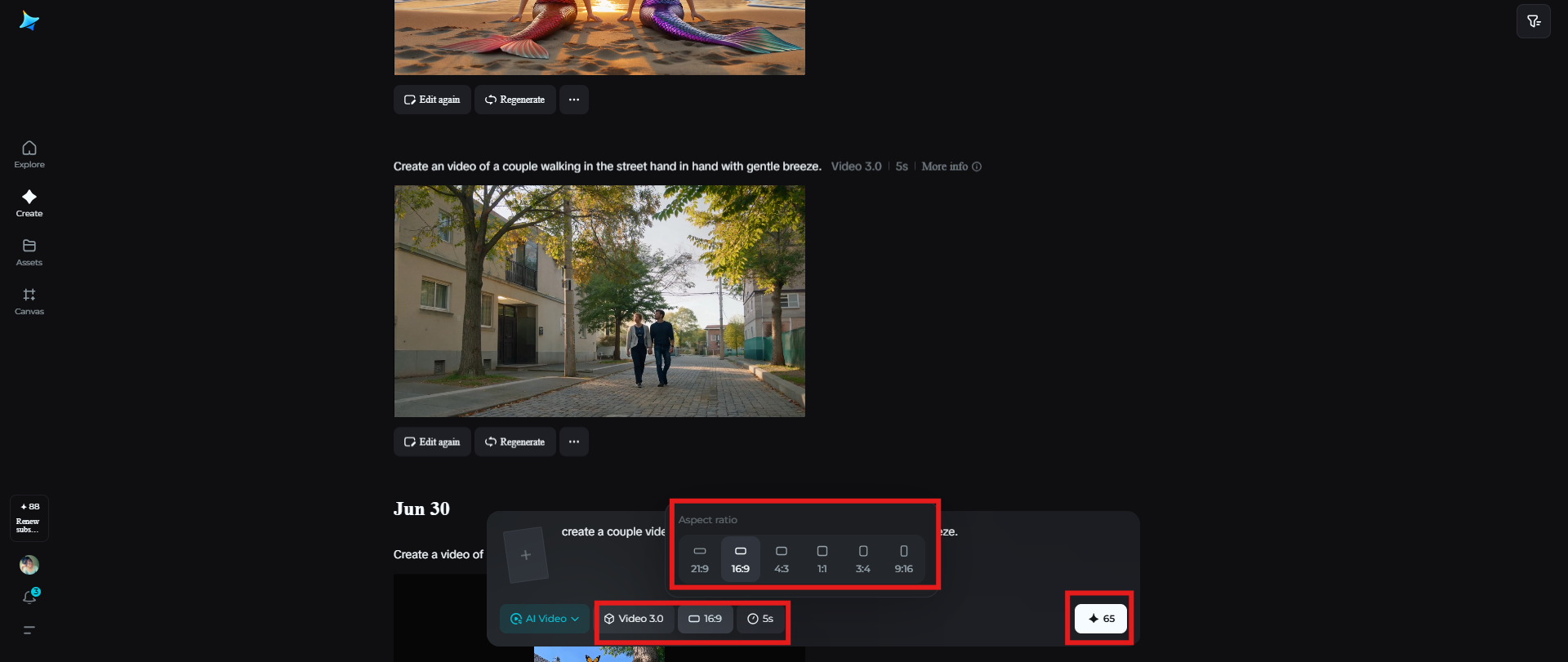Click the More info link beside the prompt
1568x662 pixels.
[951, 167]
